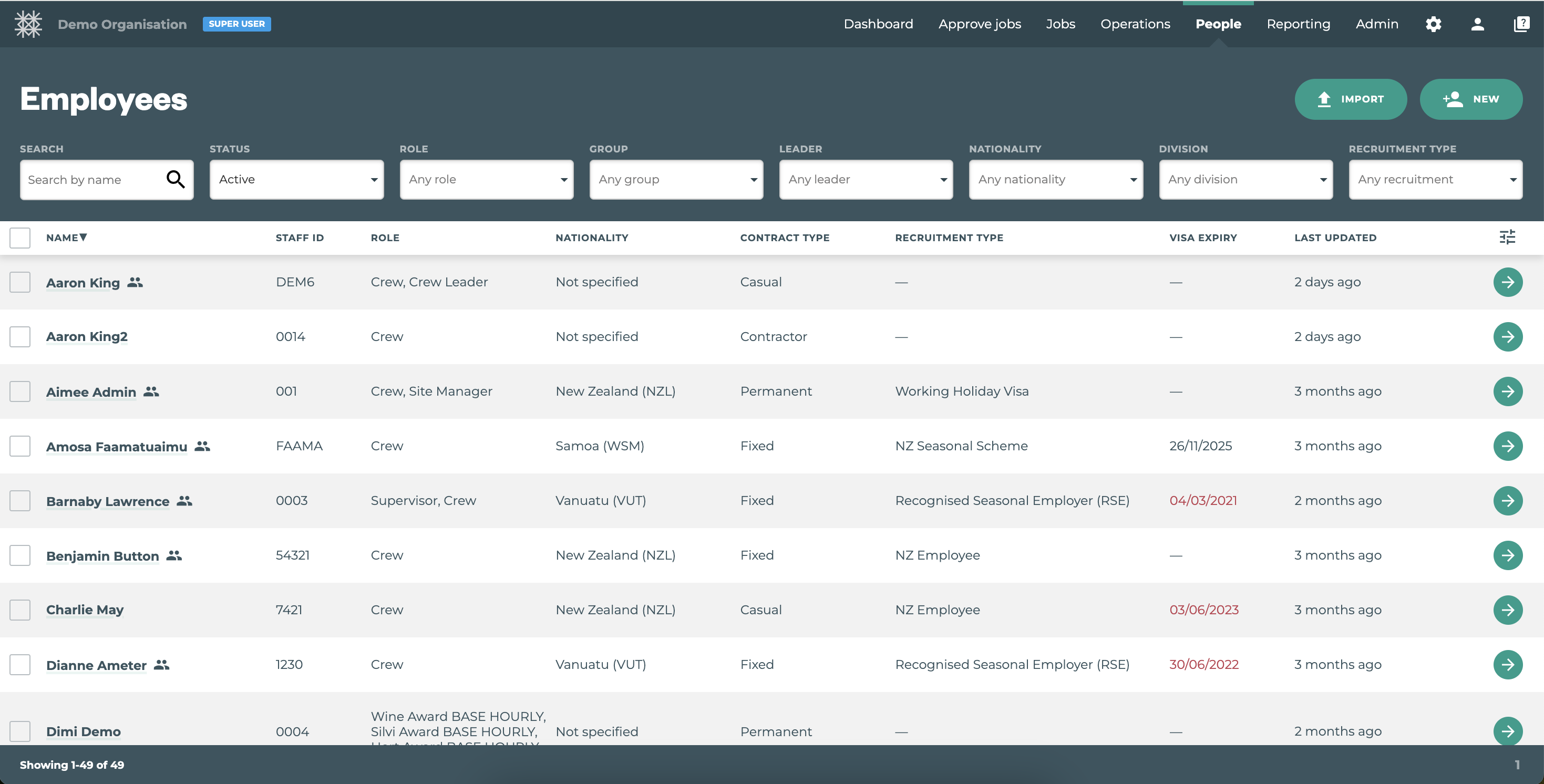The image size is (1544, 784).
Task: Open the help documentation icon
Action: click(x=1521, y=24)
